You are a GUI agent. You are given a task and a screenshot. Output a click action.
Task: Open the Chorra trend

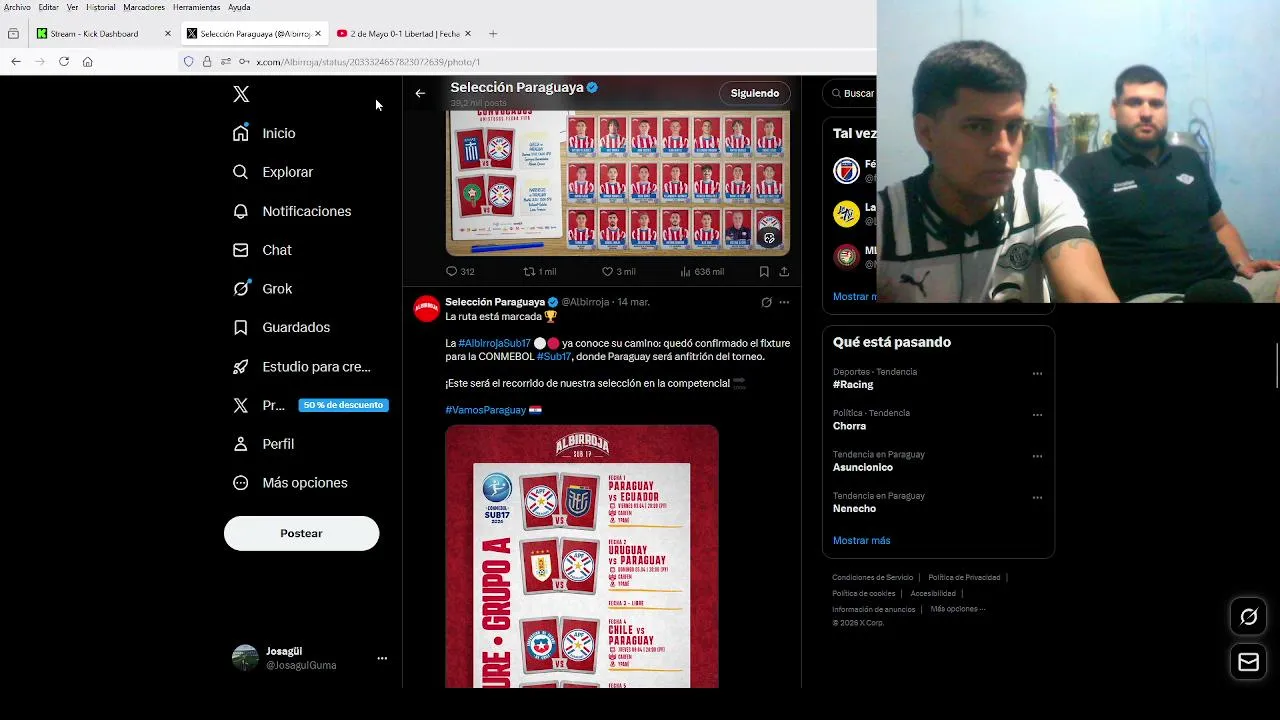(x=938, y=419)
